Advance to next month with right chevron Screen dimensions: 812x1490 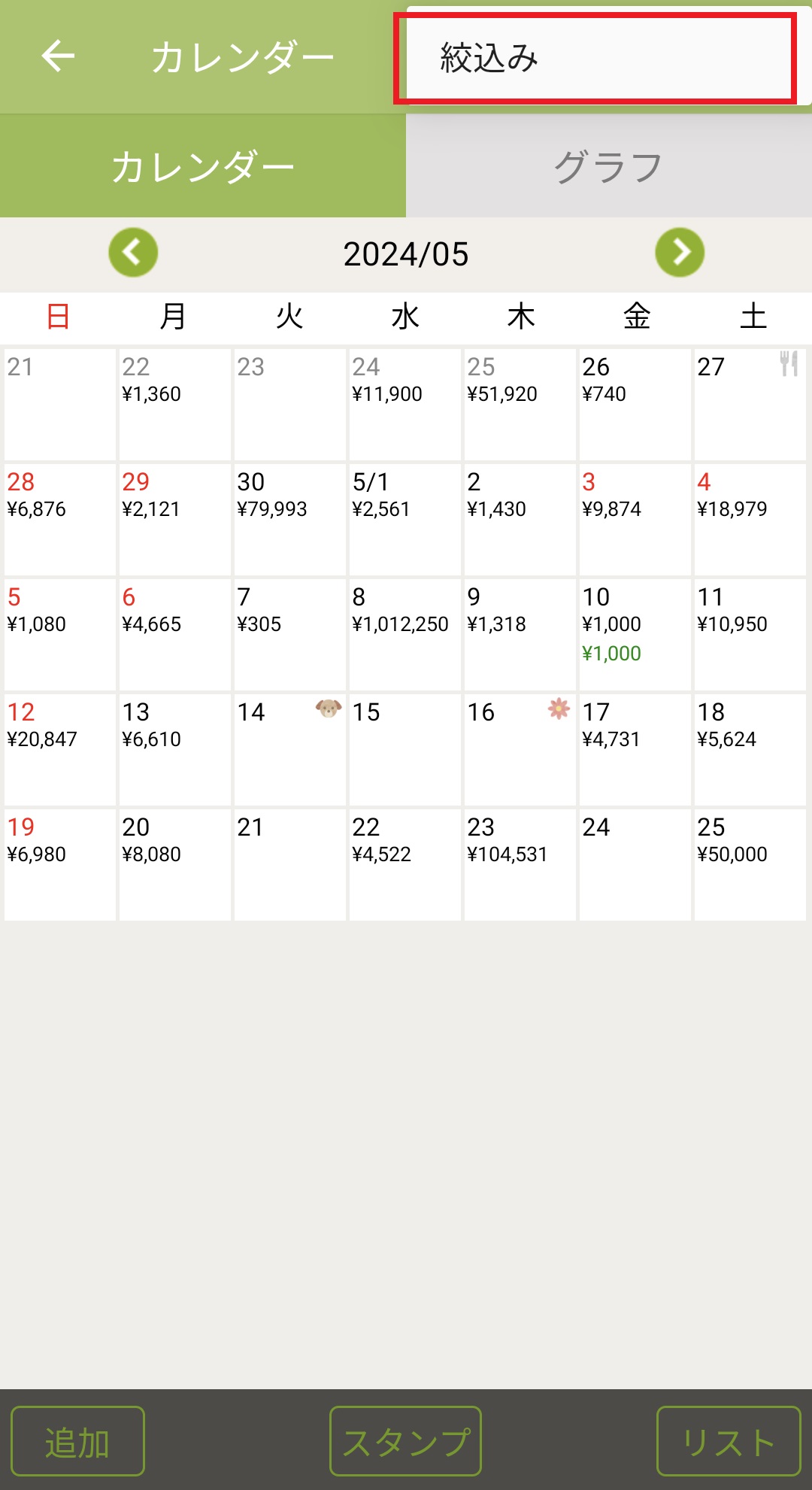pyautogui.click(x=680, y=253)
